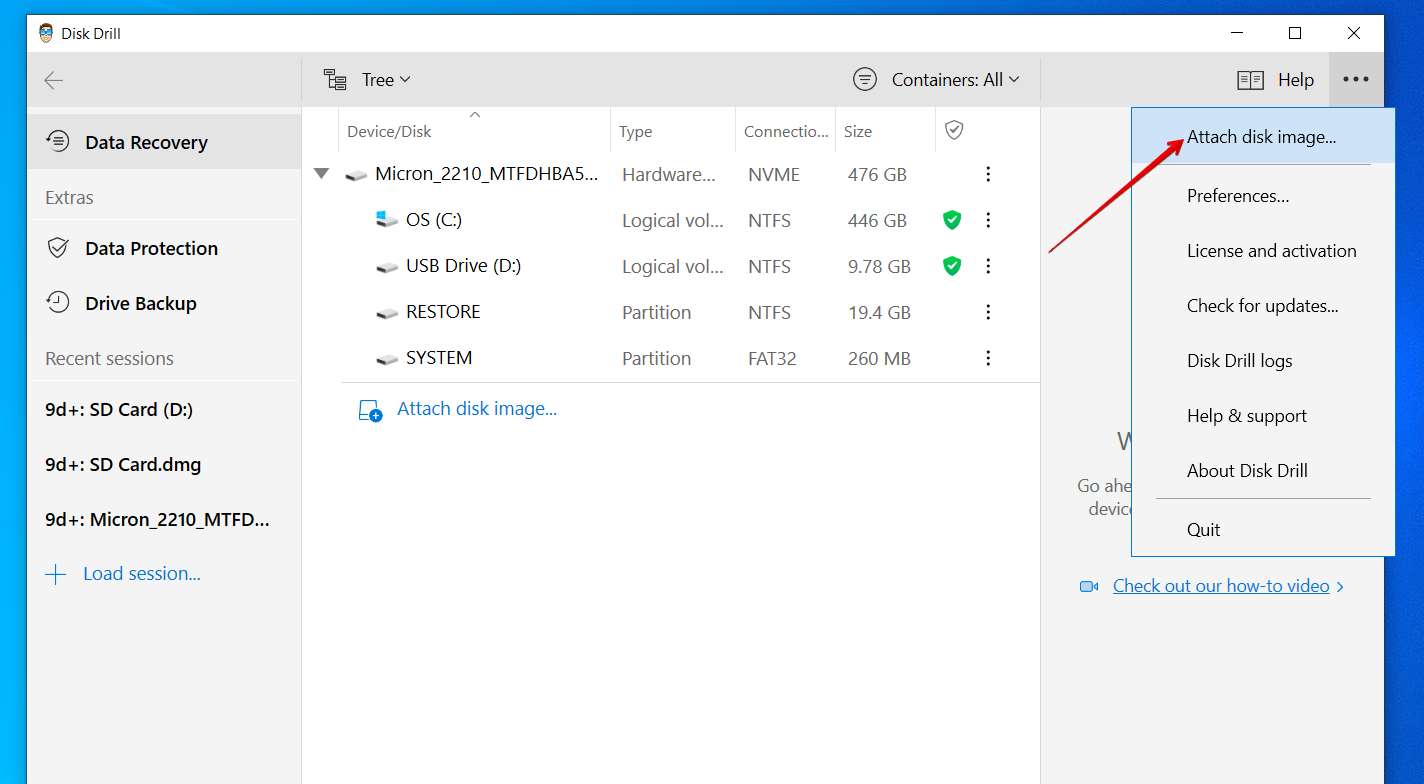Click the Data Recovery sidebar icon
This screenshot has height=784, width=1424.
pos(58,141)
